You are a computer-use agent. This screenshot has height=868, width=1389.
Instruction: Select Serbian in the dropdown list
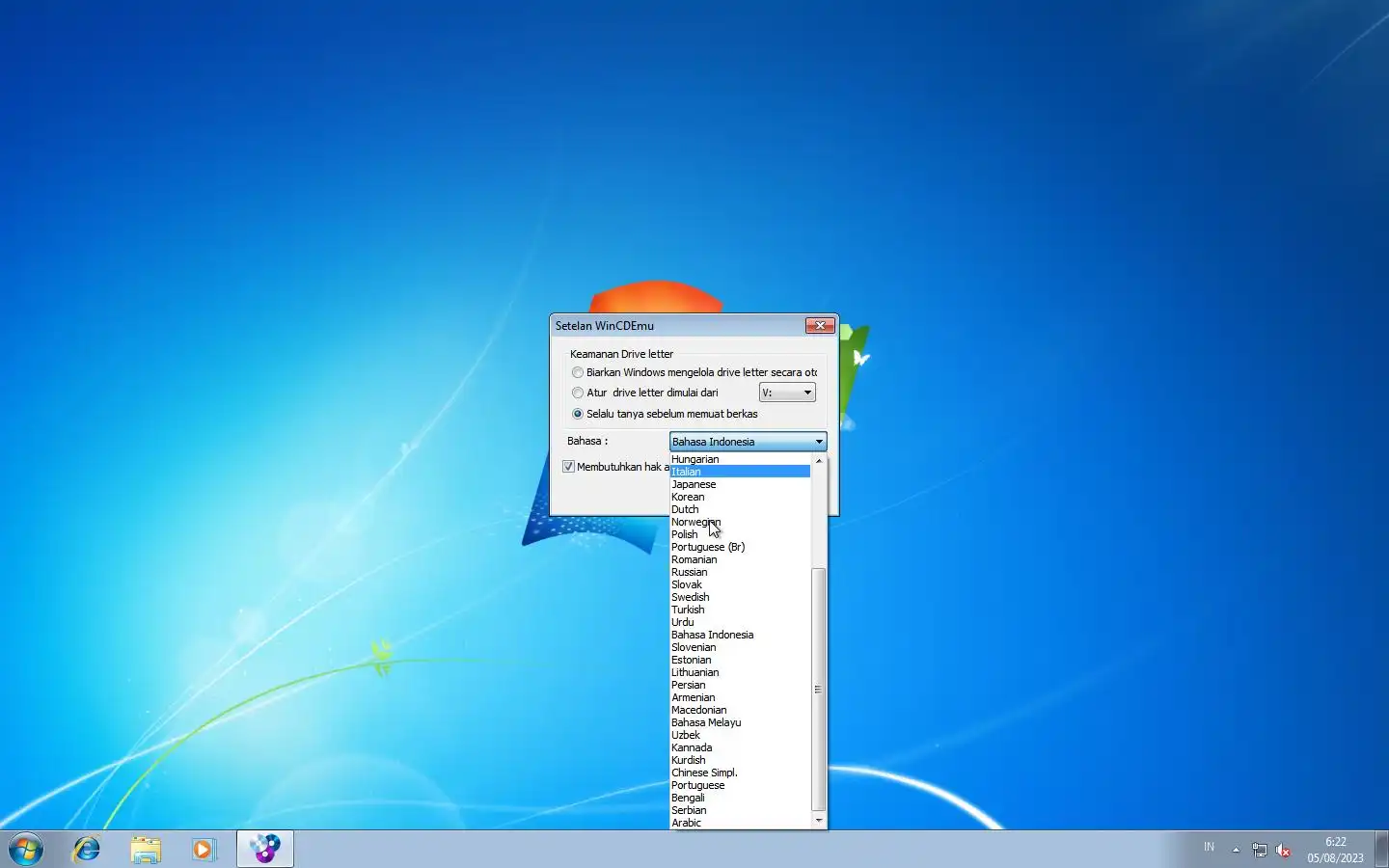(740, 810)
